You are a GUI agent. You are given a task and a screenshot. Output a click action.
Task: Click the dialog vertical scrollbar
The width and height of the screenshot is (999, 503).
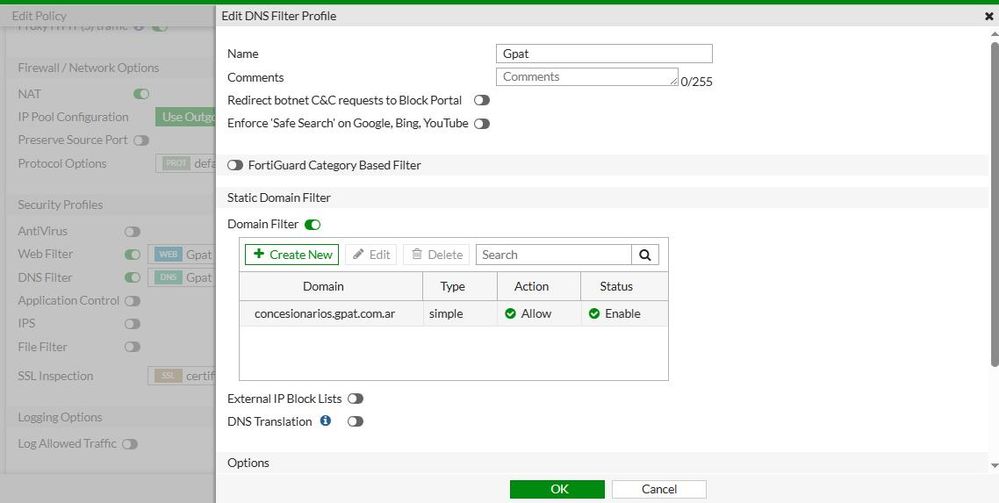[995, 204]
